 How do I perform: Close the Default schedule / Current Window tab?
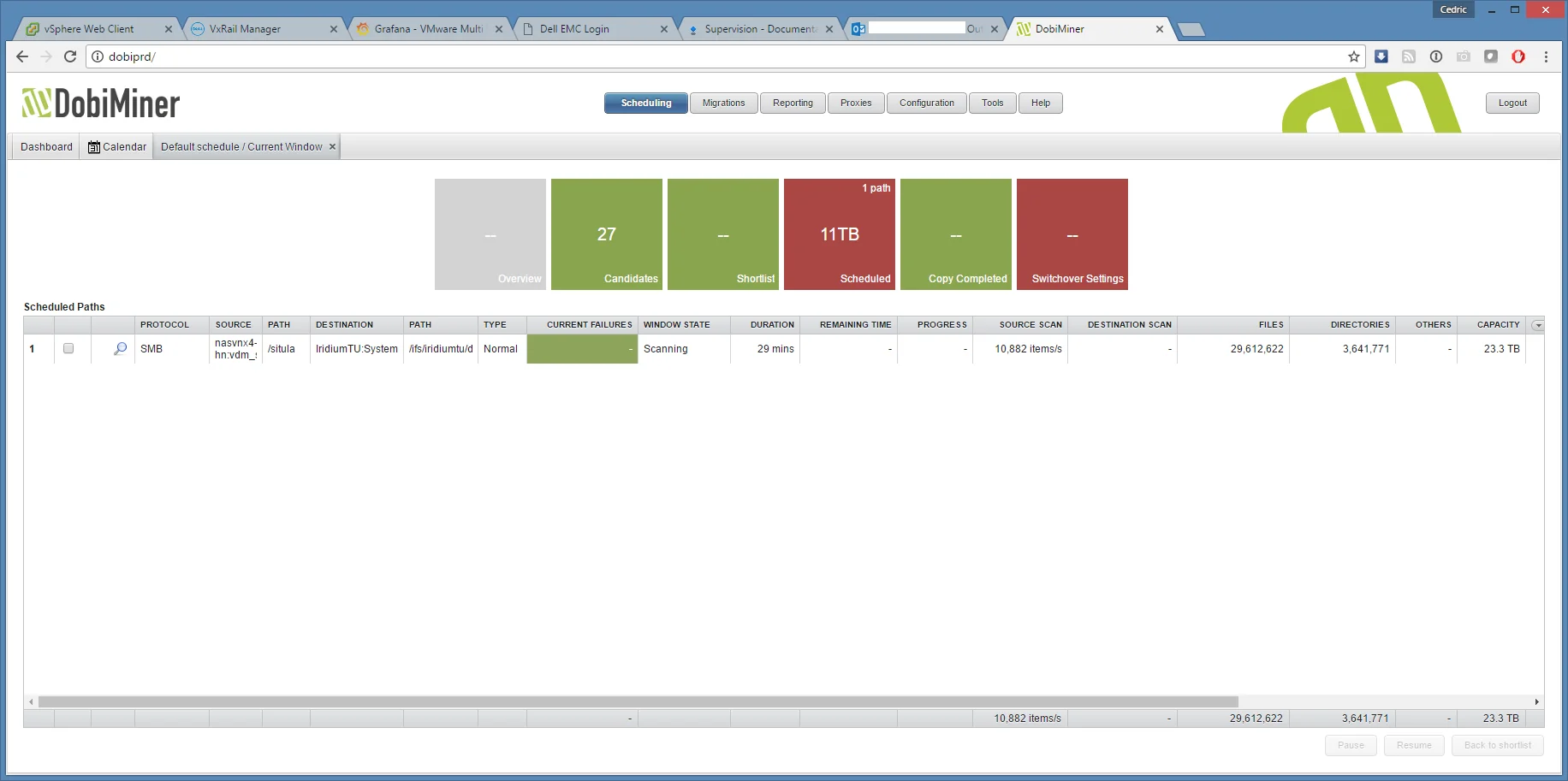click(333, 147)
